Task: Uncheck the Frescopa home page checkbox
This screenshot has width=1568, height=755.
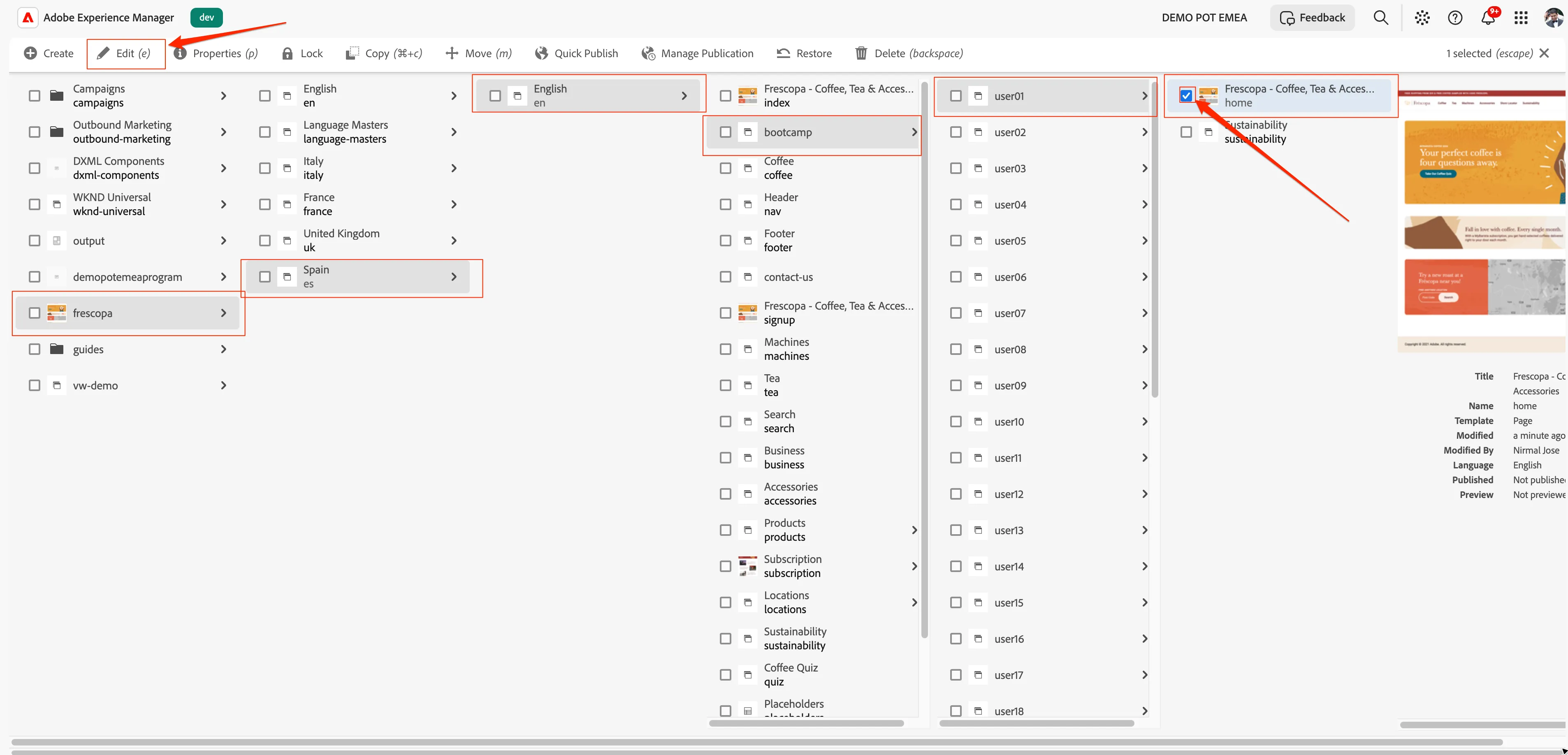Action: pos(1186,95)
